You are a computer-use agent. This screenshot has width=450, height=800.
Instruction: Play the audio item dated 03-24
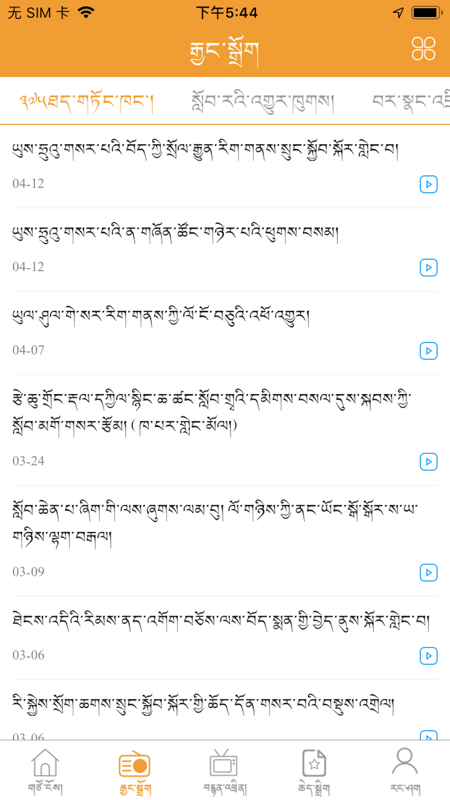tap(429, 461)
